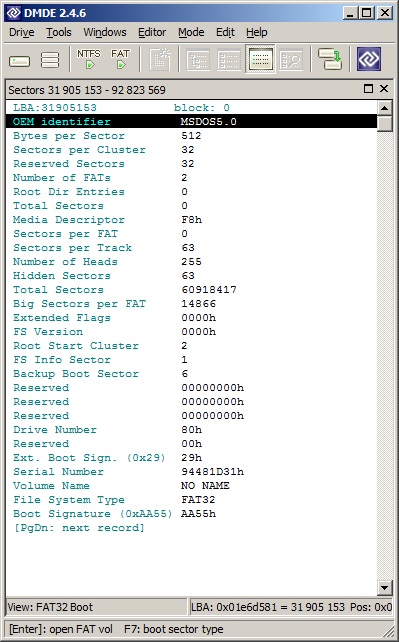This screenshot has width=399, height=642.
Task: Toggle the active text mode view icon
Action: [260, 60]
